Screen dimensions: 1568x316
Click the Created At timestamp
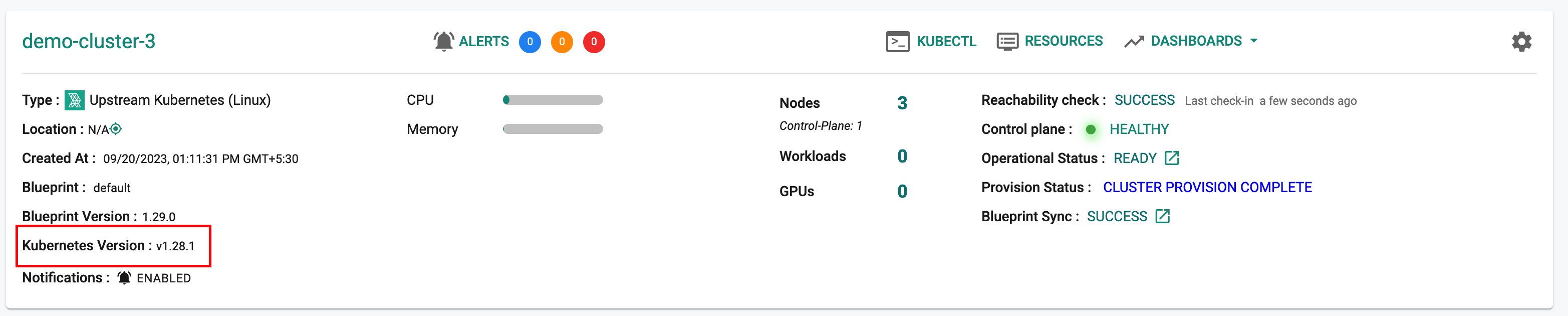201,159
